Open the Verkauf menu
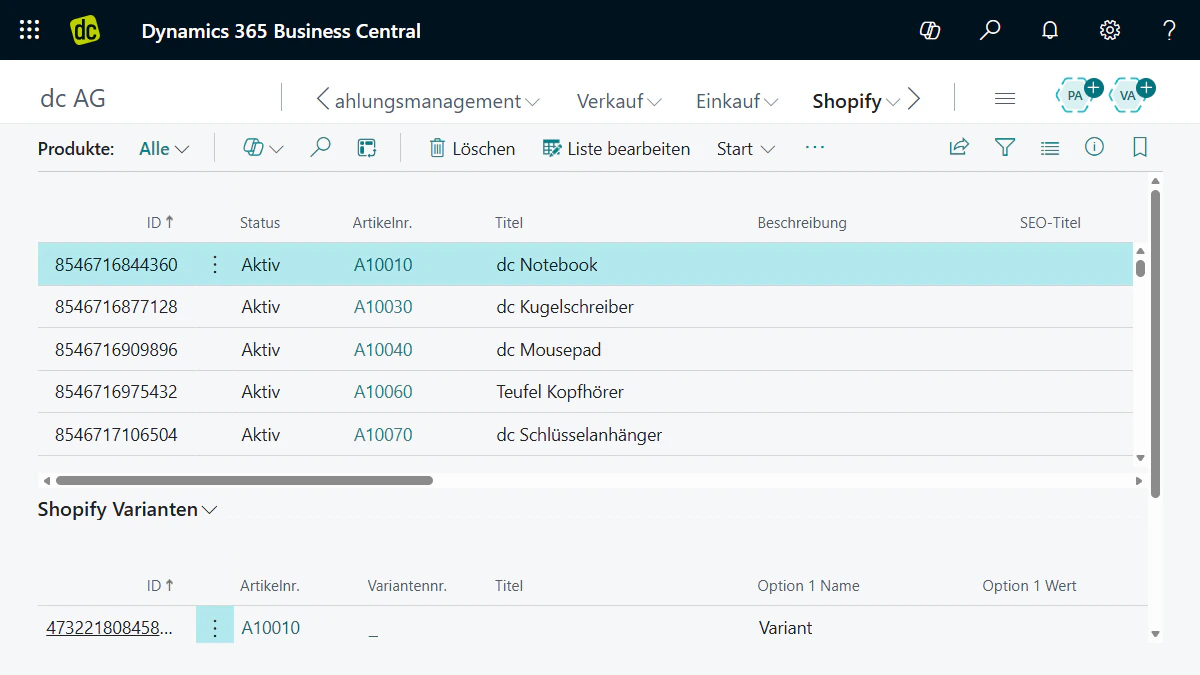This screenshot has width=1200, height=675. click(x=619, y=101)
